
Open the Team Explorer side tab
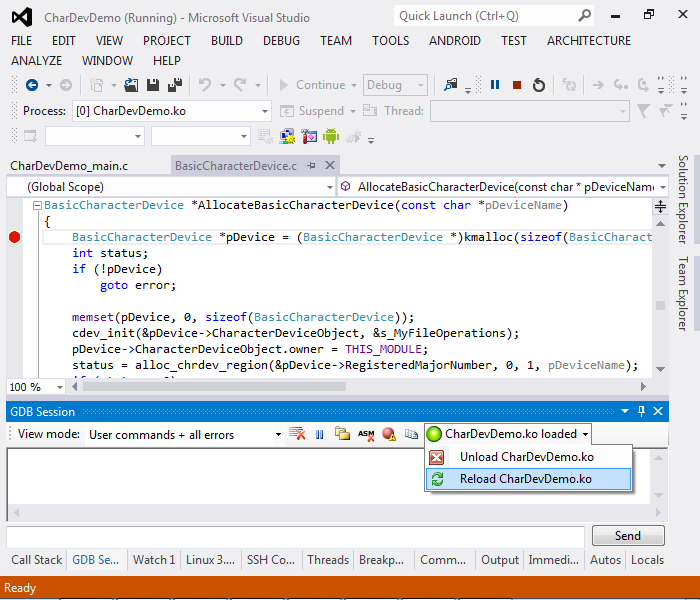click(x=683, y=293)
